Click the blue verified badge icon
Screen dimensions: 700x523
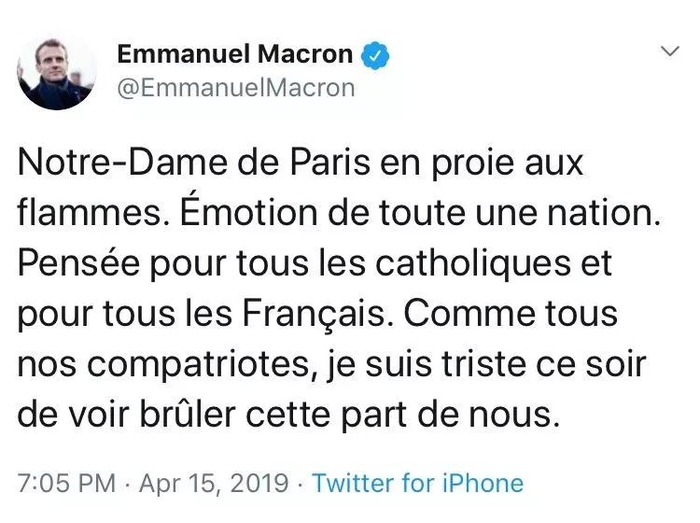click(x=373, y=55)
